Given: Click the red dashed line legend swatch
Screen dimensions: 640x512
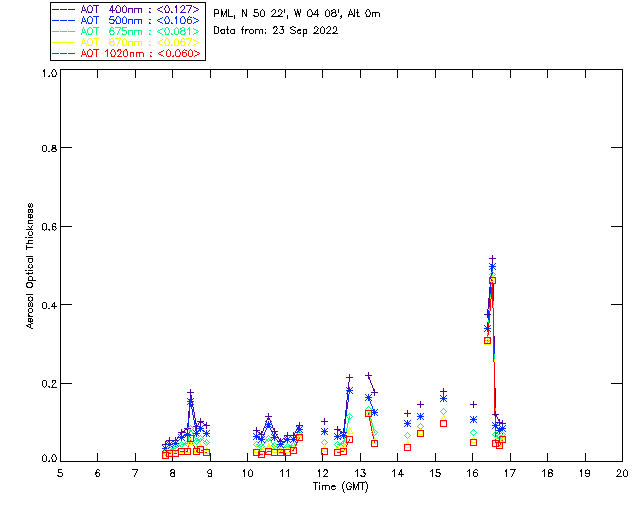Looking at the screenshot, I should click(x=64, y=53).
